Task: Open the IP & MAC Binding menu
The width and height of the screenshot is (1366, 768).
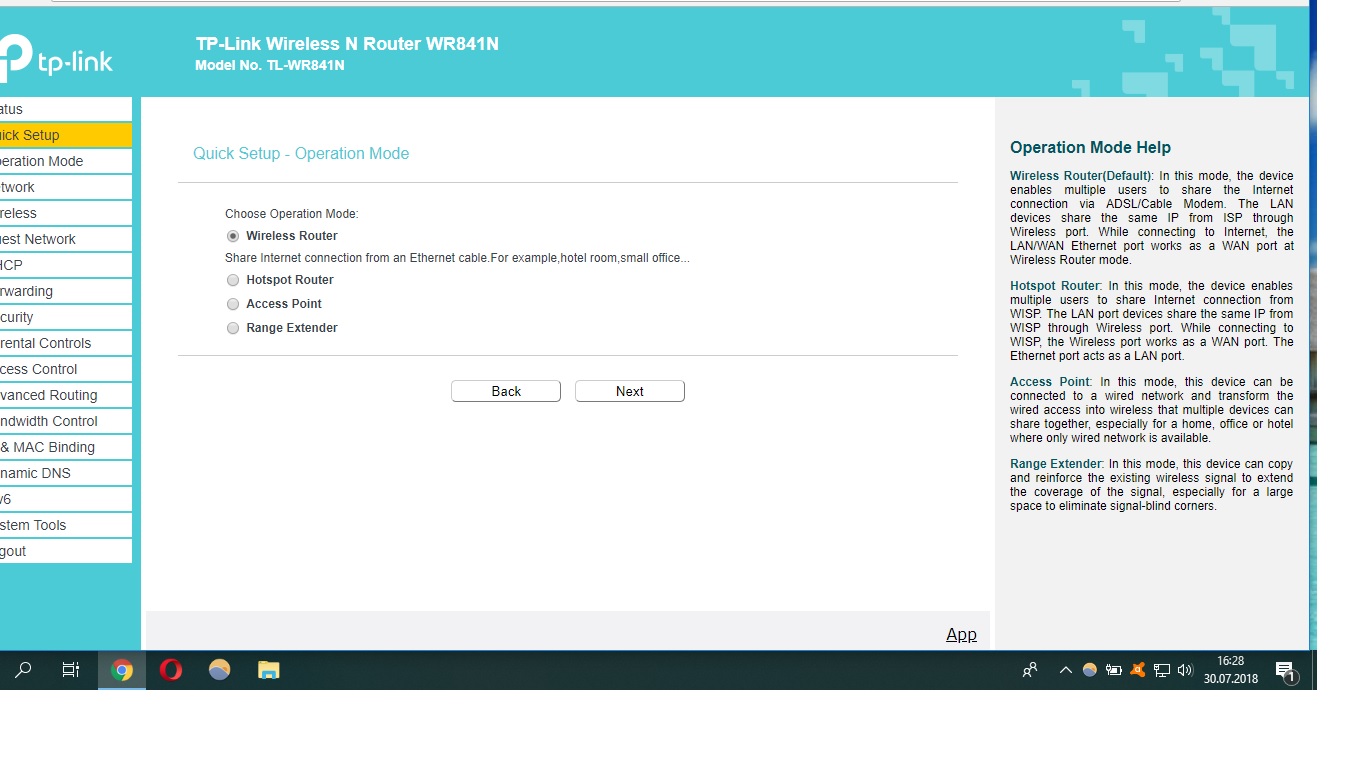Action: [66, 447]
